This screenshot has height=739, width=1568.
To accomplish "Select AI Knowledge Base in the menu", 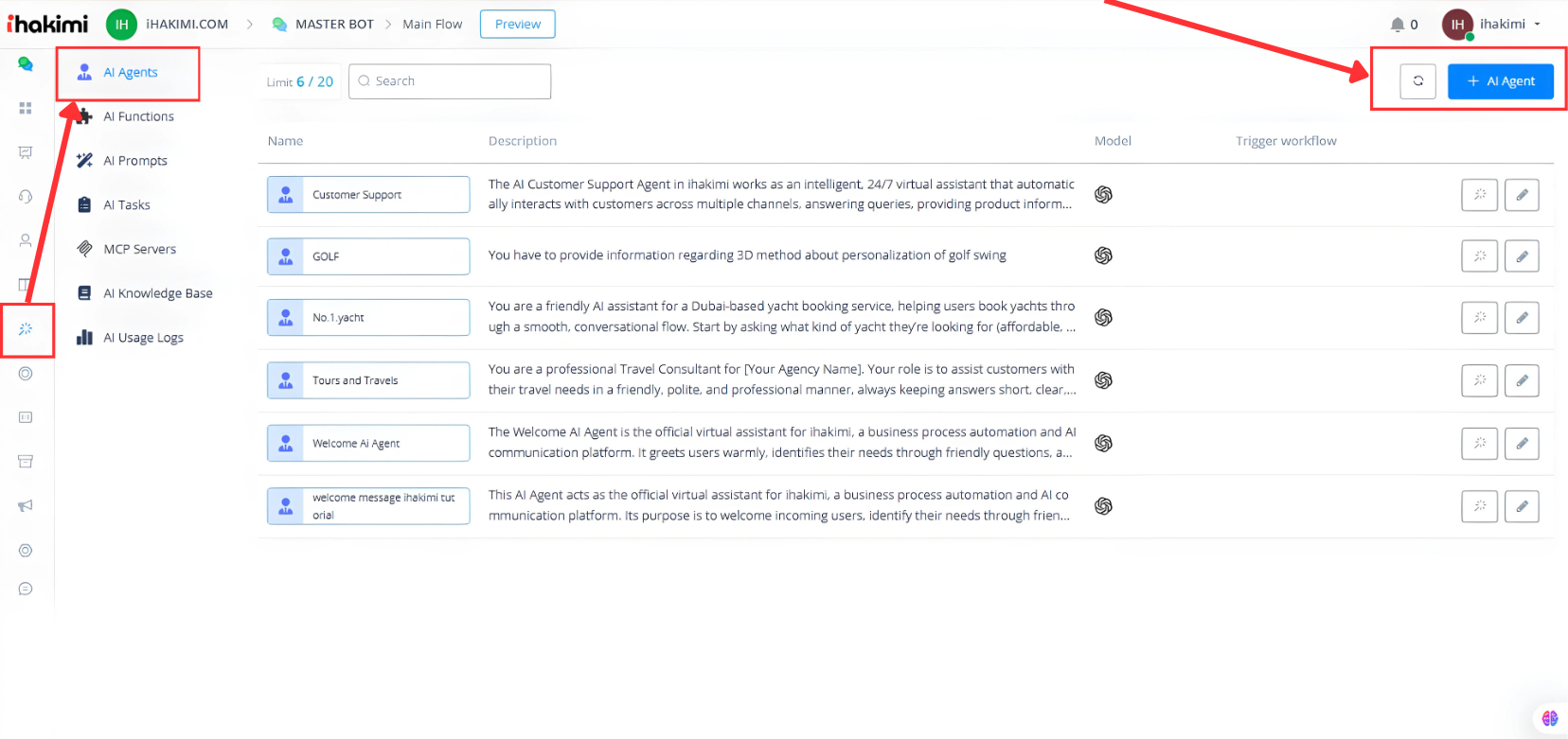I will (157, 293).
